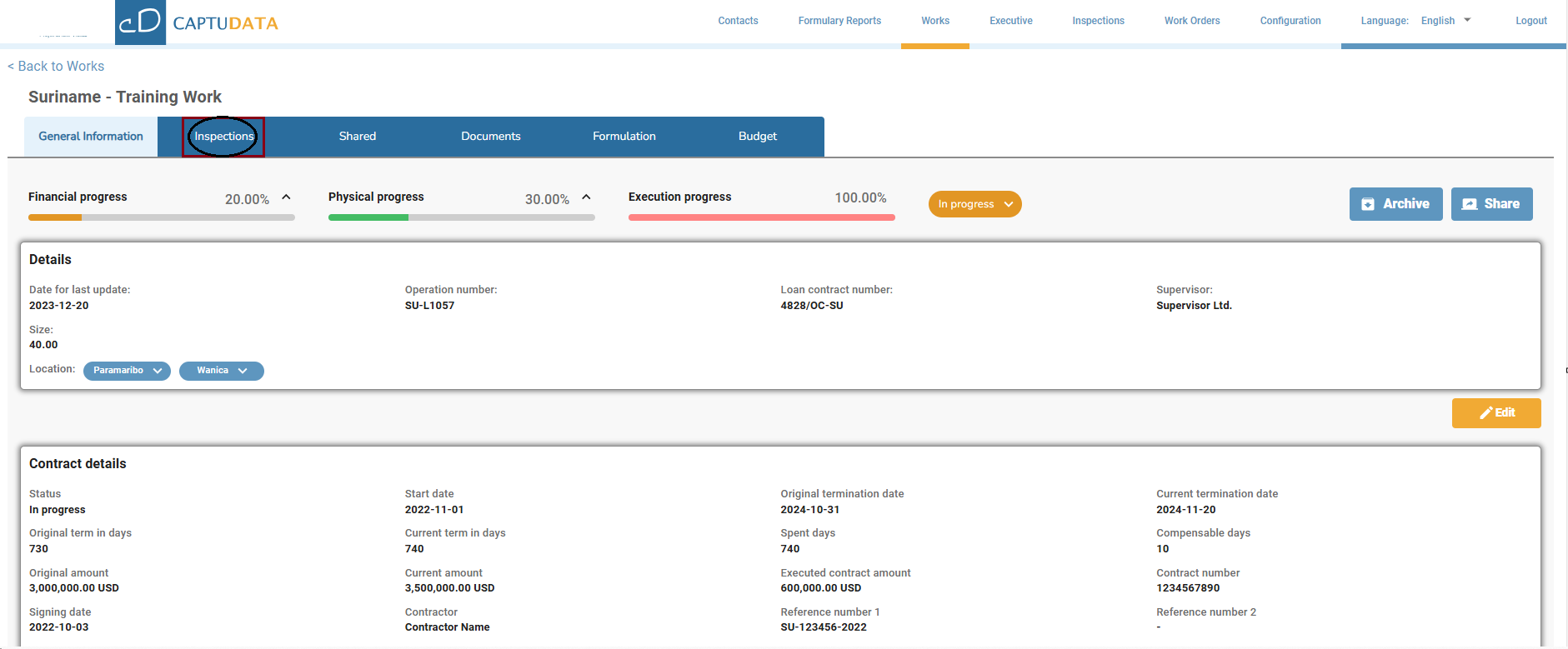Click the Execution progress bar
1568x649 pixels.
point(761,217)
